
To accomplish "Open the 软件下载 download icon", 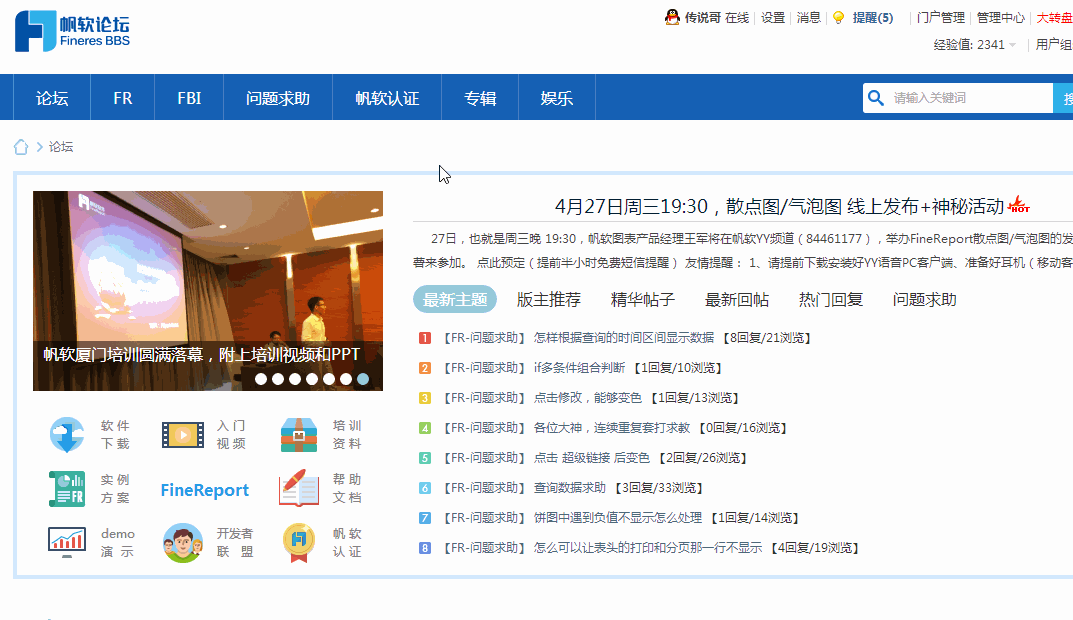I will tap(67, 435).
